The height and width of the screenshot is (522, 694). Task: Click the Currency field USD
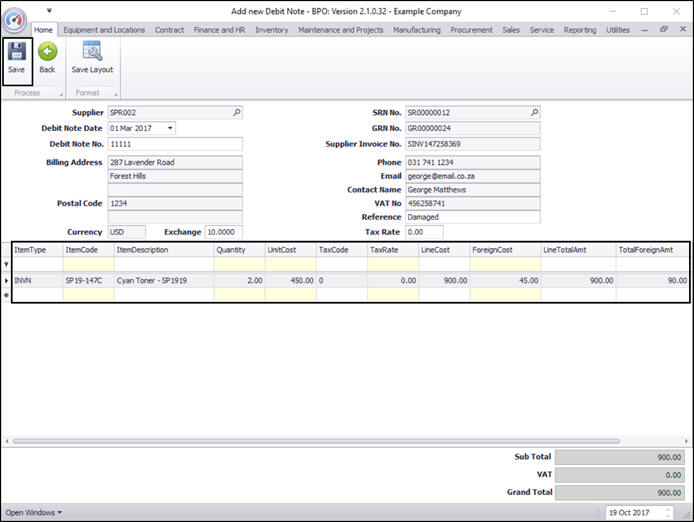pos(127,232)
